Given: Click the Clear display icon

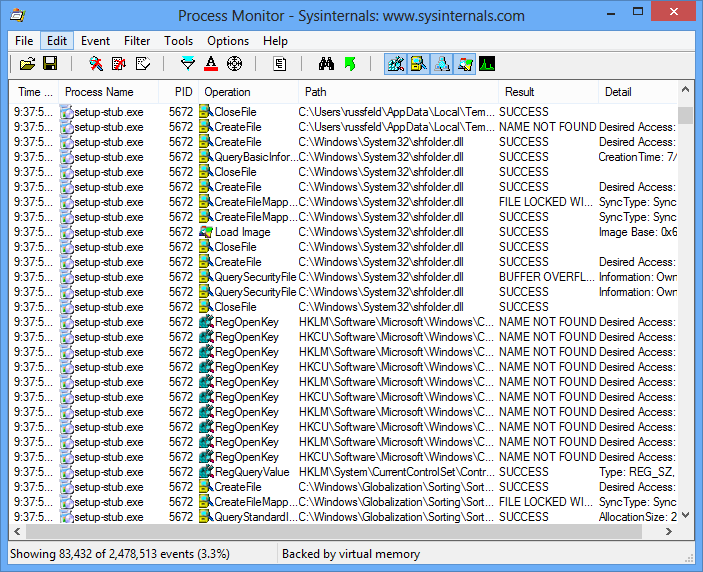Looking at the screenshot, I should (x=142, y=64).
